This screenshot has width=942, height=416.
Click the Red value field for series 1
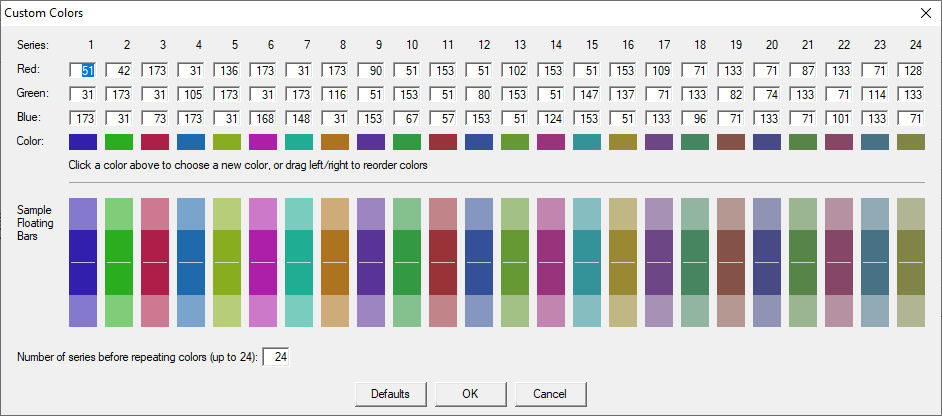click(84, 72)
